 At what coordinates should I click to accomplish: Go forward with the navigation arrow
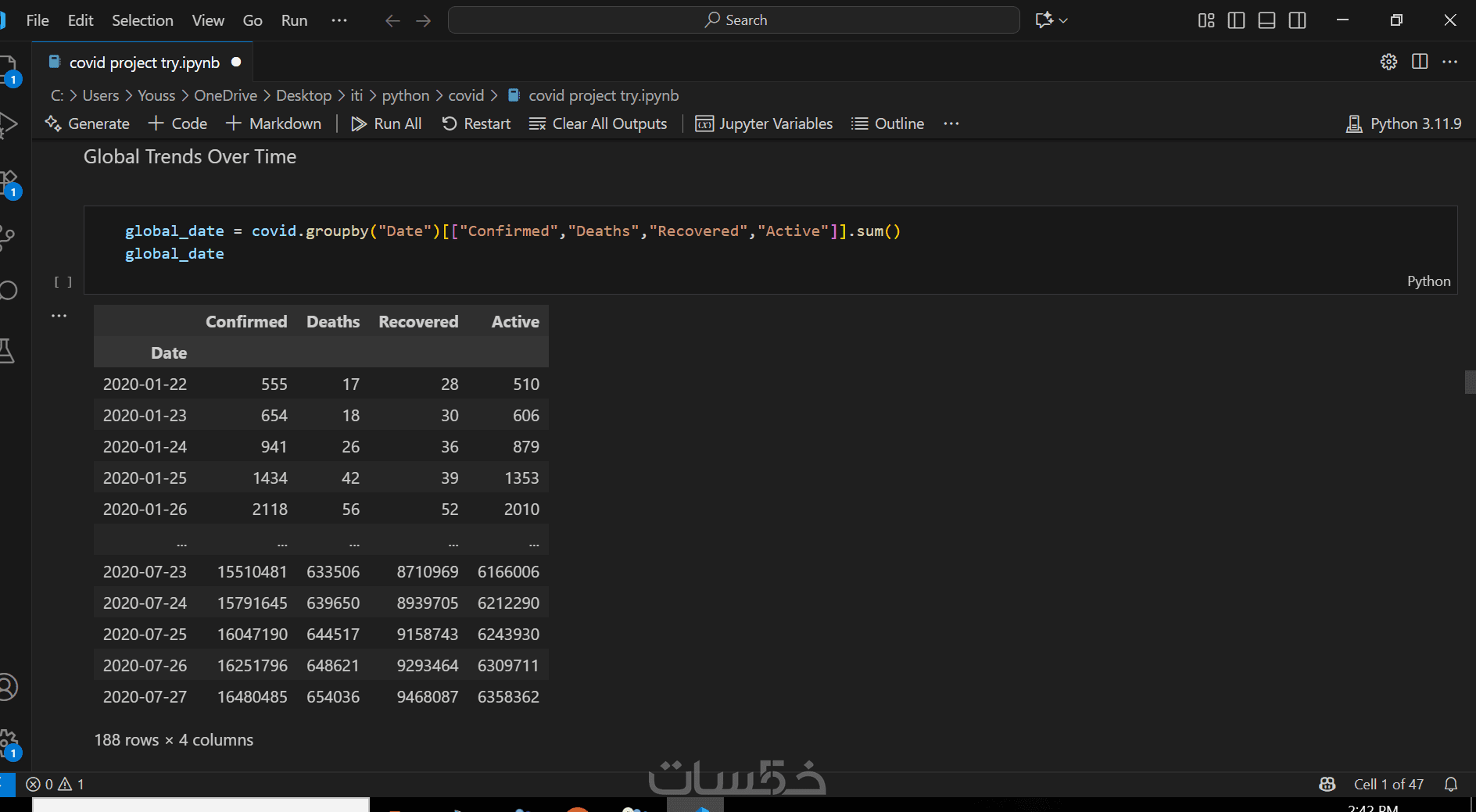(424, 20)
